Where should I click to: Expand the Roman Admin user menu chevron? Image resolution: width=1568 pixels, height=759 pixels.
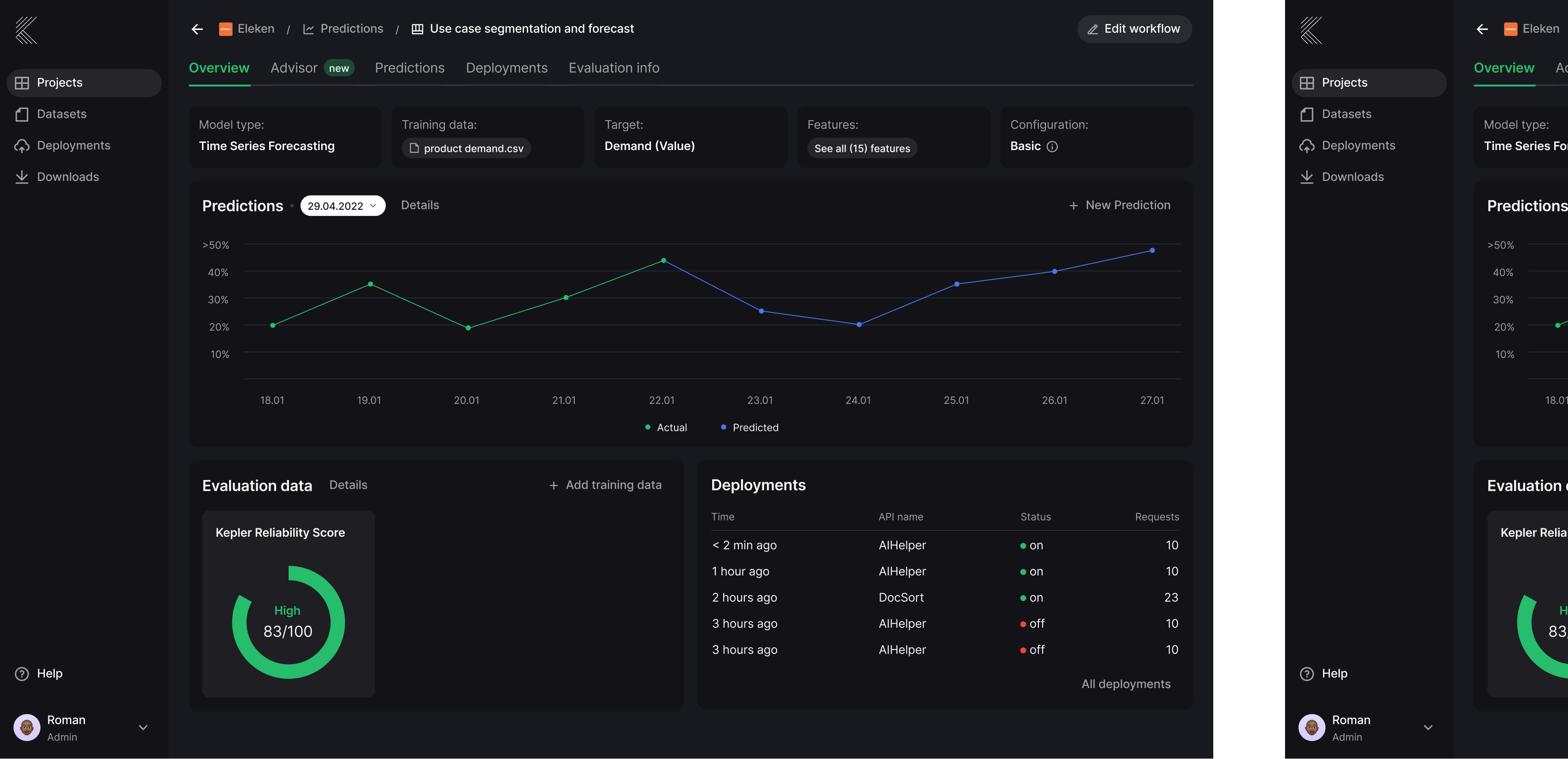click(x=143, y=727)
